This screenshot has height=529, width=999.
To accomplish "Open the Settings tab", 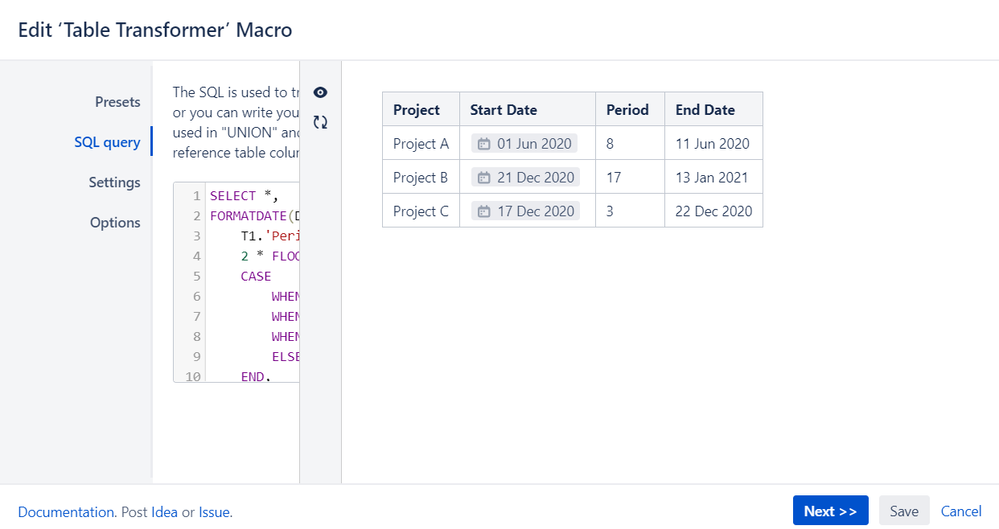I will coord(114,183).
